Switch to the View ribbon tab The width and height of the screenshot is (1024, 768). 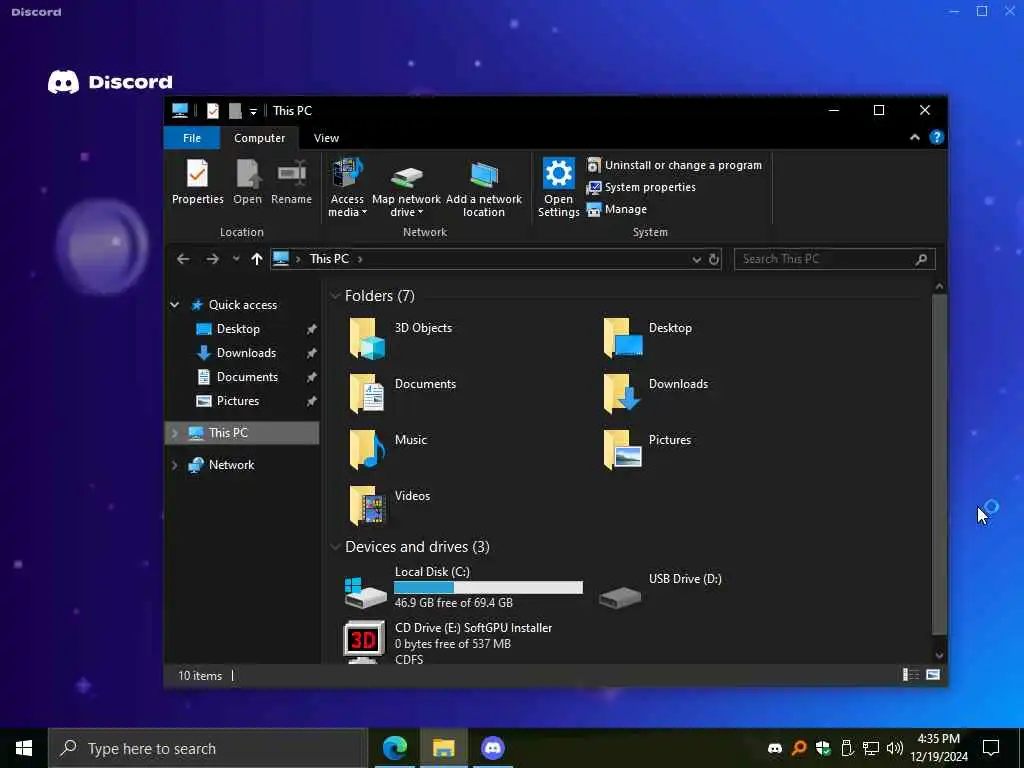(326, 138)
